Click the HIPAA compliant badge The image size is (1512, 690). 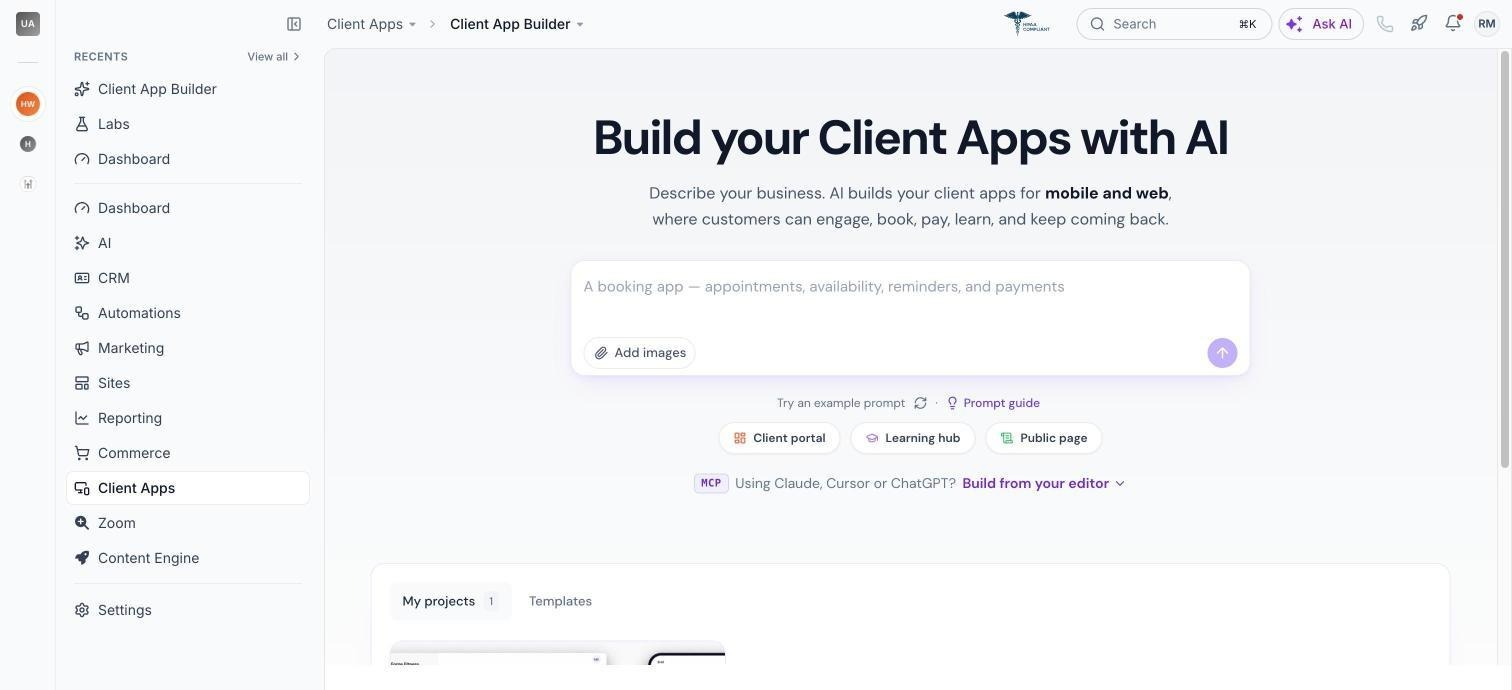coord(1027,24)
